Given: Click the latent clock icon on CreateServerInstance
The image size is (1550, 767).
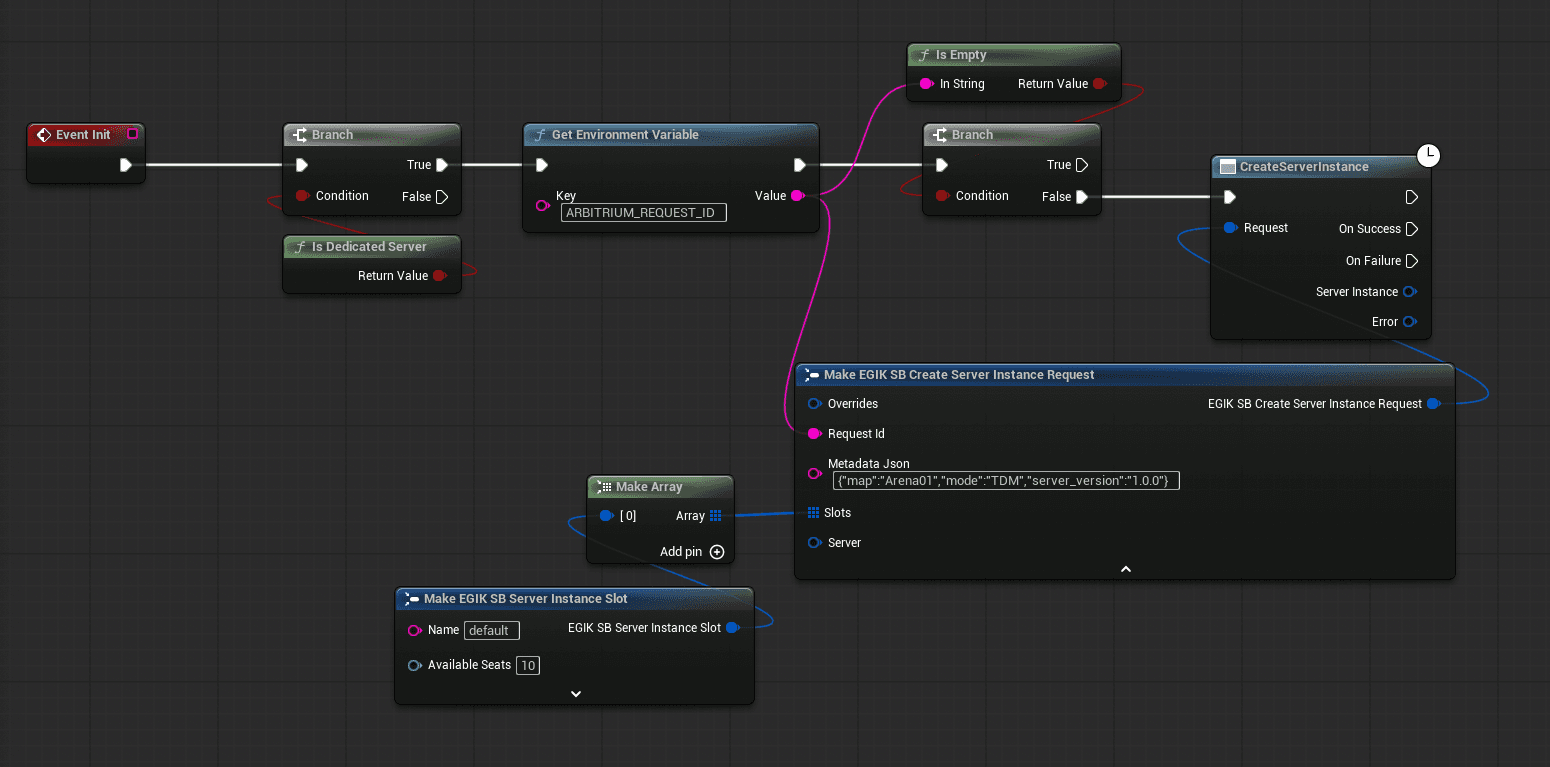Looking at the screenshot, I should 1428,155.
